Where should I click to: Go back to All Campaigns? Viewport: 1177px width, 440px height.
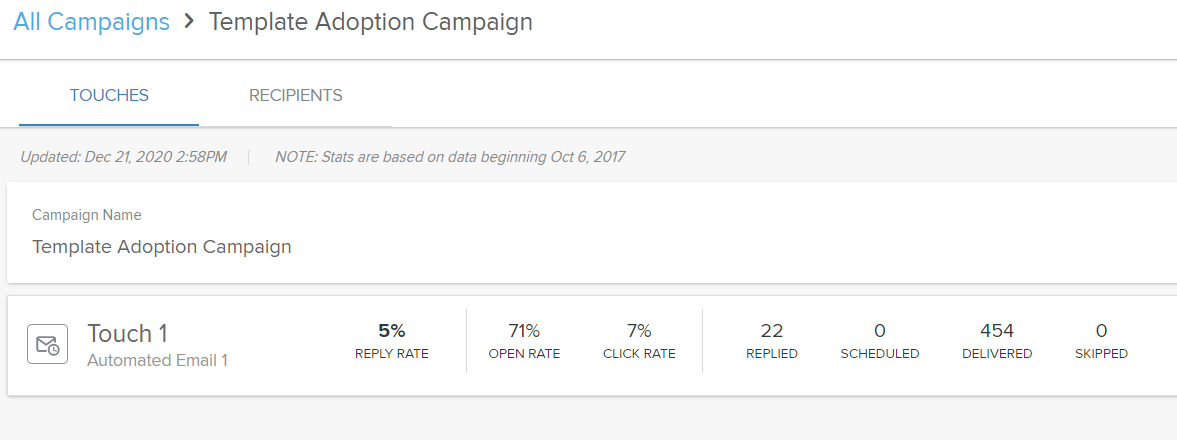click(x=92, y=22)
